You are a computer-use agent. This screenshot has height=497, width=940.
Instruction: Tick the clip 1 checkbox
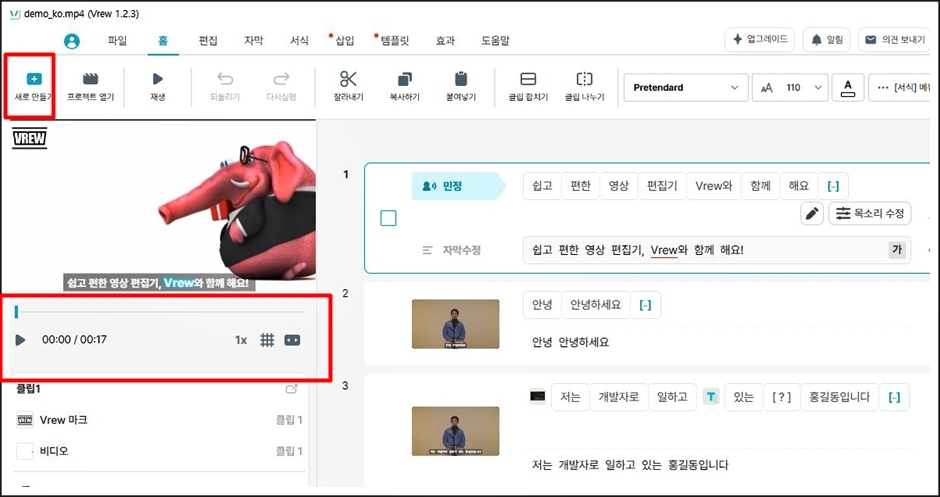coord(388,218)
